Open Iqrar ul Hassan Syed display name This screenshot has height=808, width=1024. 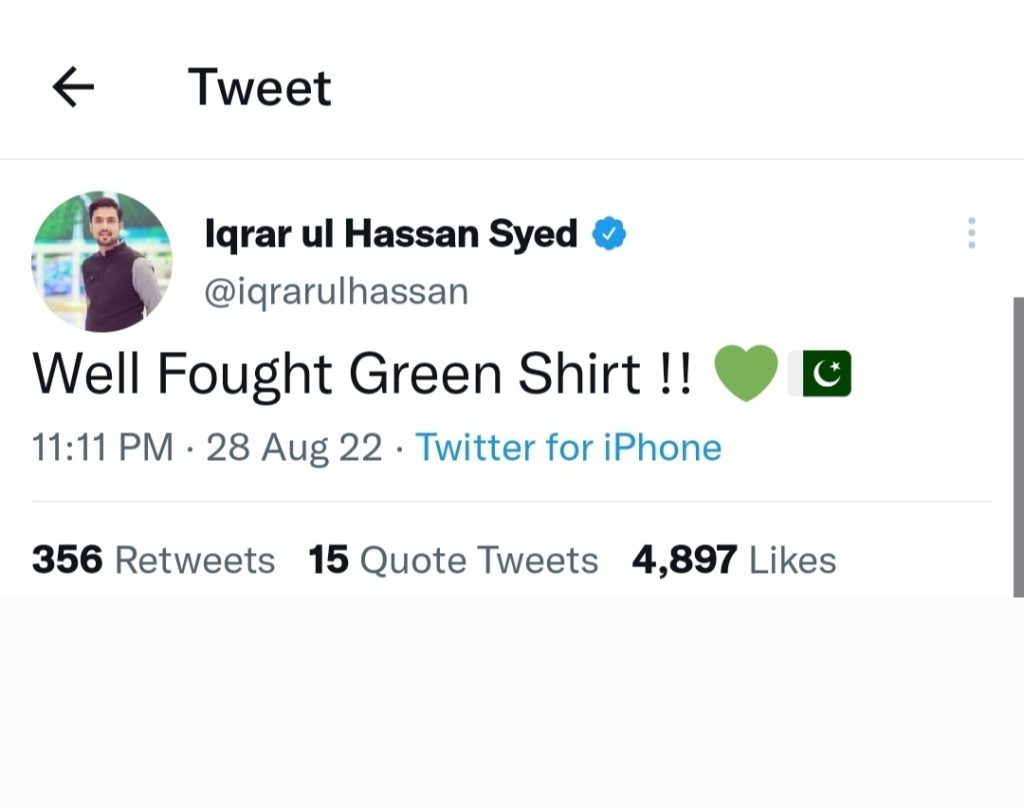[x=391, y=234]
